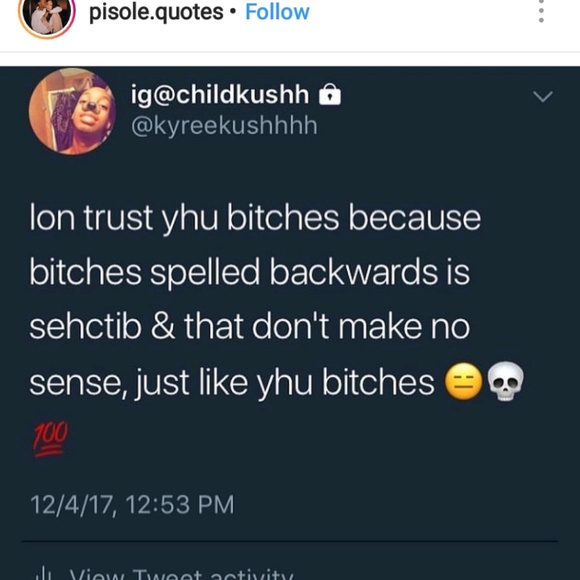Screen dimensions: 580x580
Task: Click the tweet line beginning sense, just like
Action: pos(277,382)
